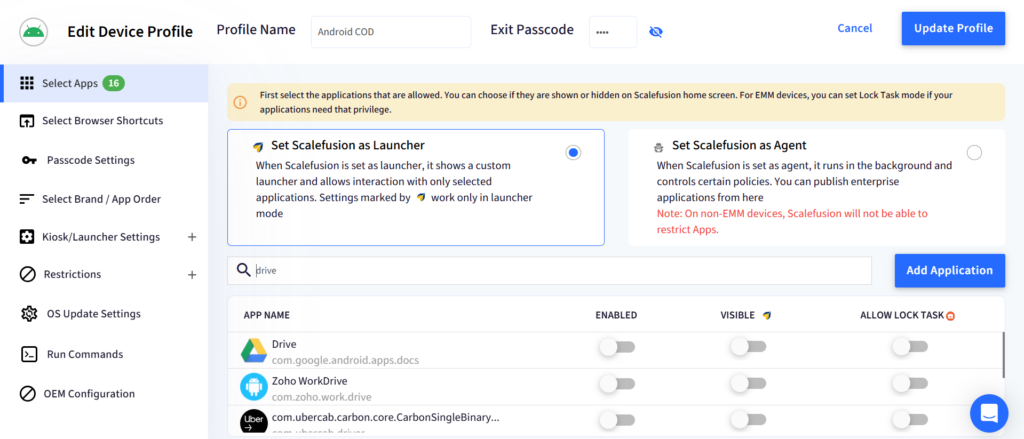Open the chat support bubble icon
This screenshot has height=439, width=1024.
[x=989, y=414]
